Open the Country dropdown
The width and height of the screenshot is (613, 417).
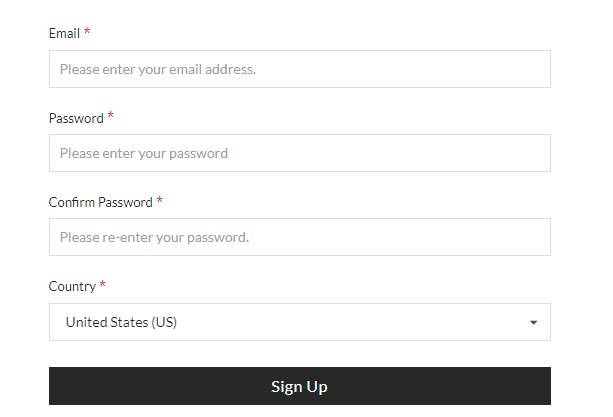click(299, 322)
